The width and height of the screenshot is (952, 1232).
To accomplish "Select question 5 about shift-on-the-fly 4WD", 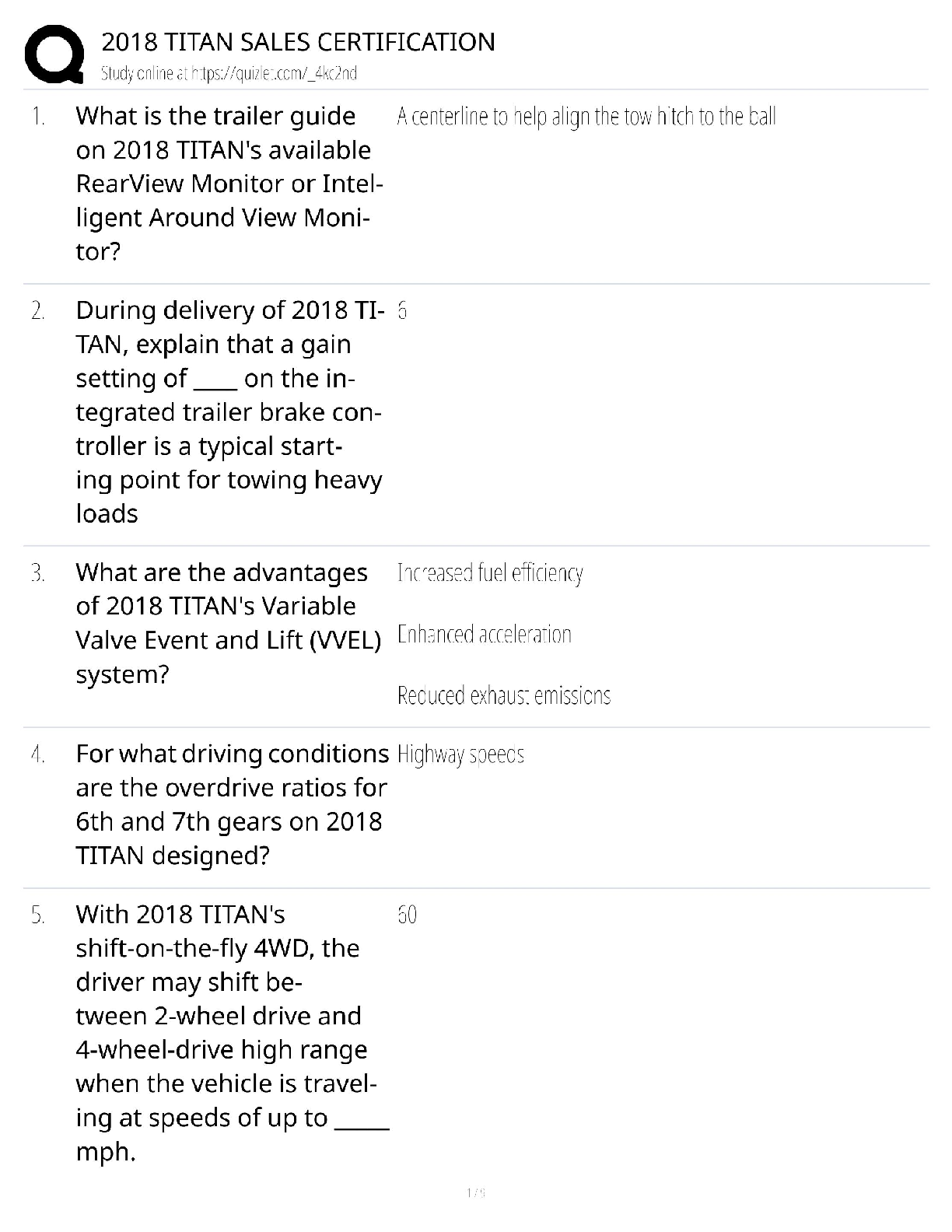I will tap(231, 1032).
